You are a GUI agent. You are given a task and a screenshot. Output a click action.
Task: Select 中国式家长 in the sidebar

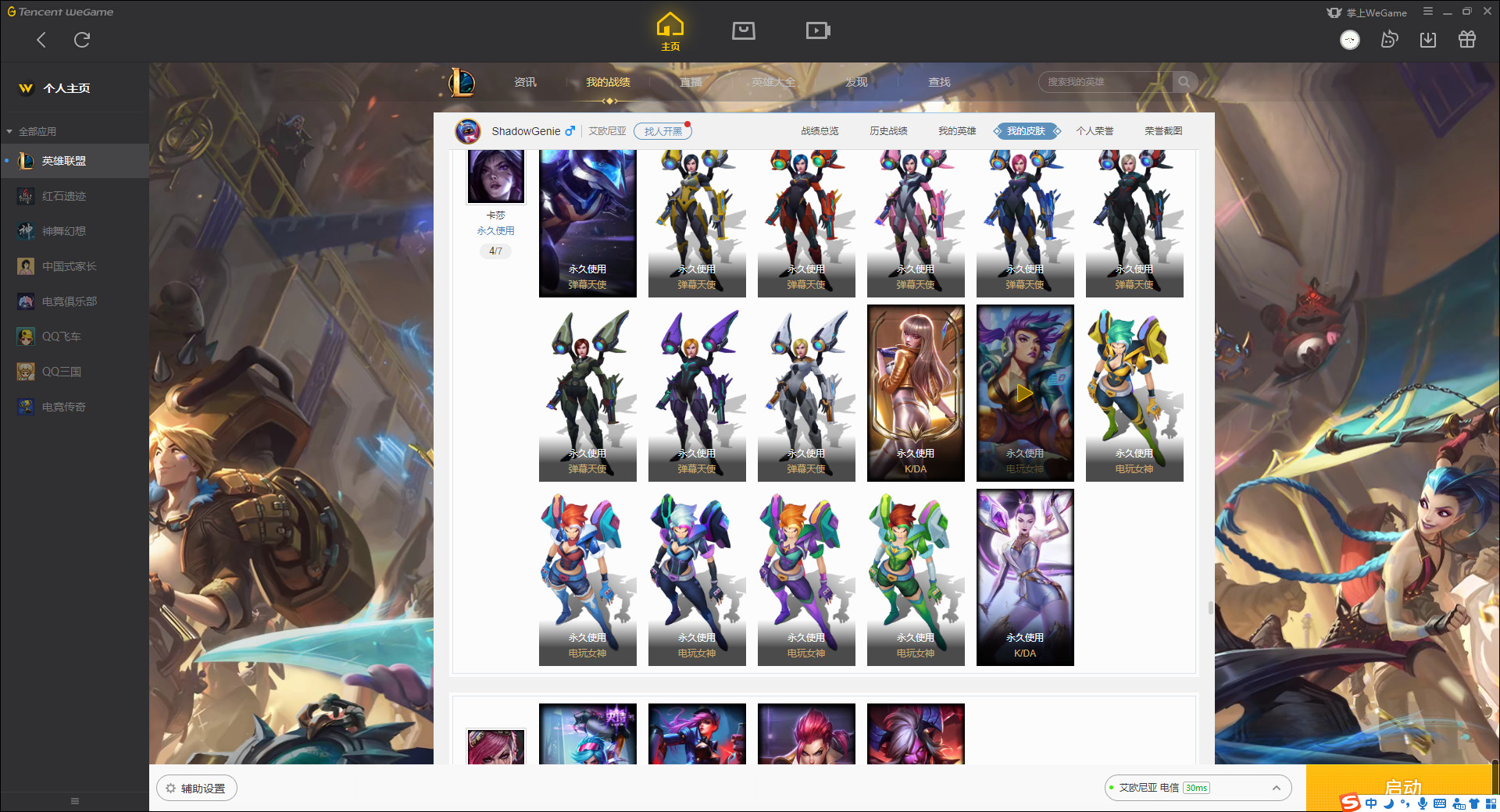coord(74,266)
